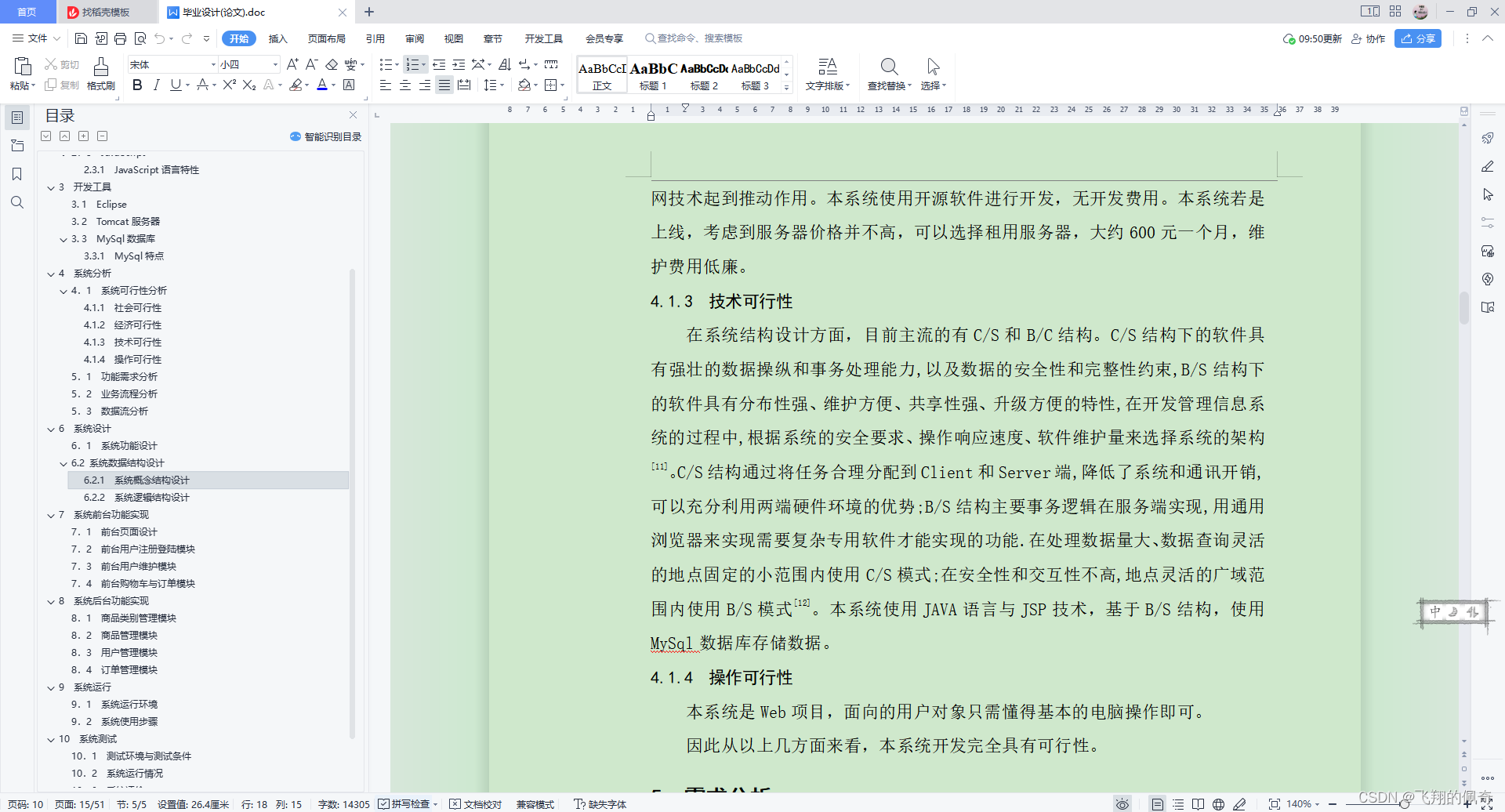The width and height of the screenshot is (1505, 812).
Task: Click the sort A-Z icon
Action: click(x=505, y=64)
